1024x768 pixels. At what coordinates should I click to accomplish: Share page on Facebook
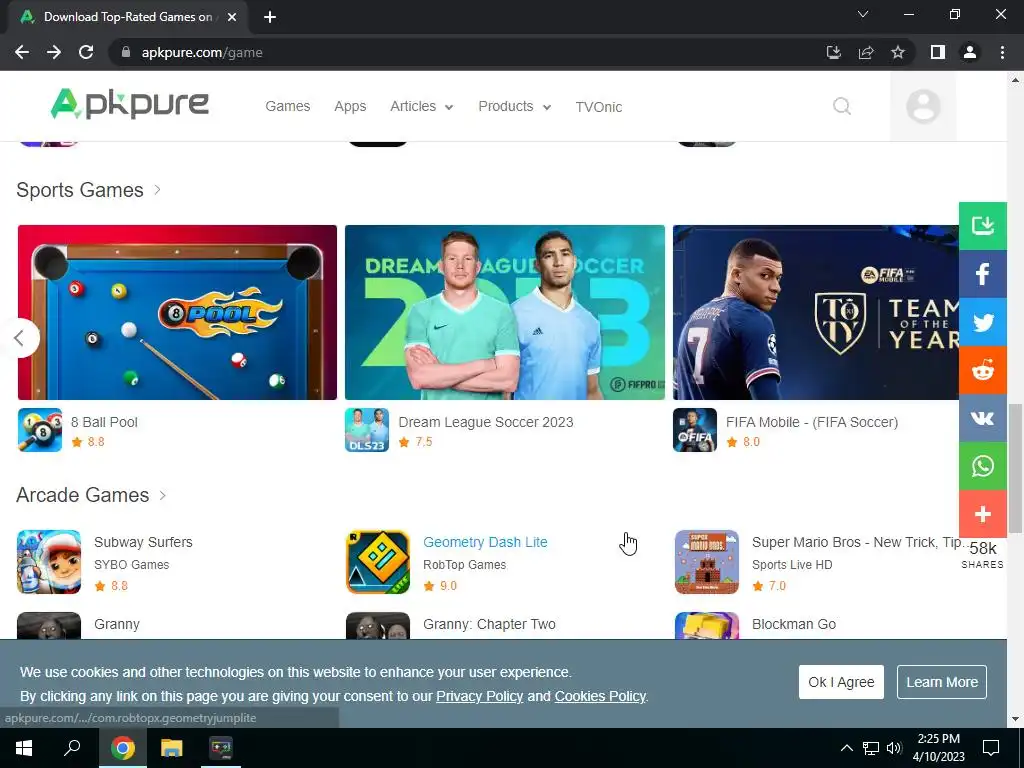(x=982, y=274)
